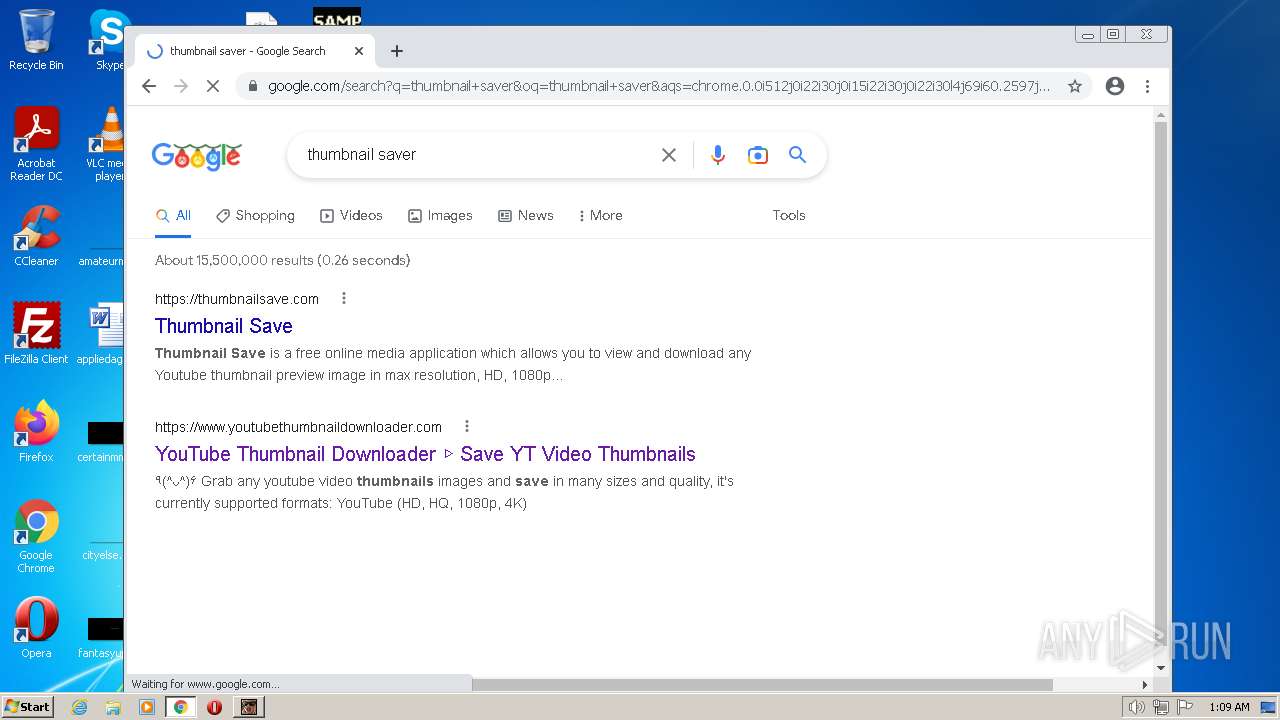Select the VLC media player shortcut
The height and width of the screenshot is (720, 1280).
[105, 144]
